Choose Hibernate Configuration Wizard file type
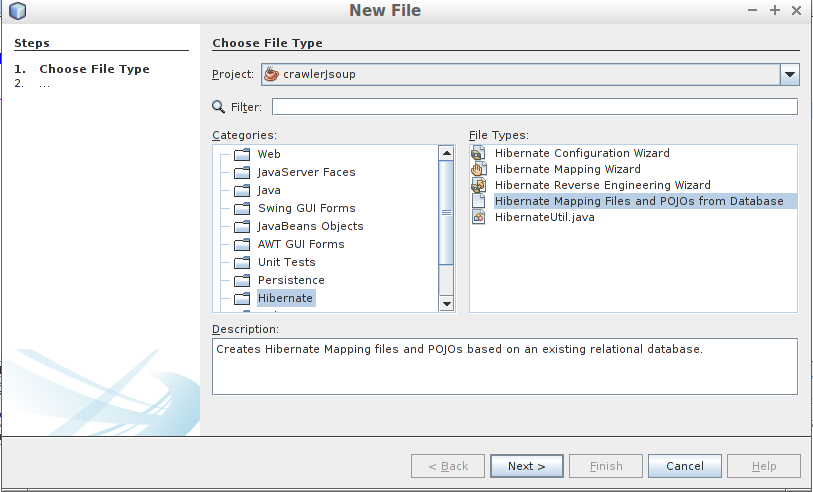The width and height of the screenshot is (813, 492). pyautogui.click(x=582, y=153)
